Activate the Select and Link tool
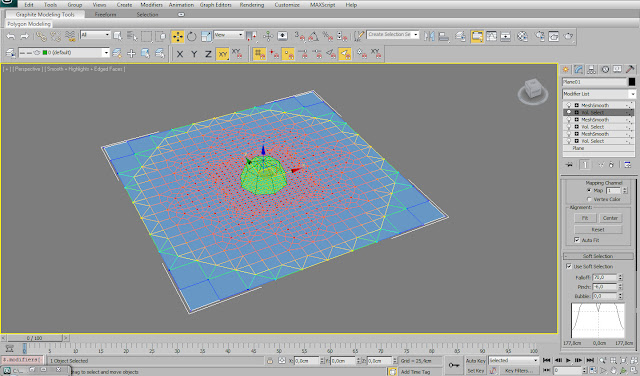Screen dimensions: 640x376 point(41,37)
